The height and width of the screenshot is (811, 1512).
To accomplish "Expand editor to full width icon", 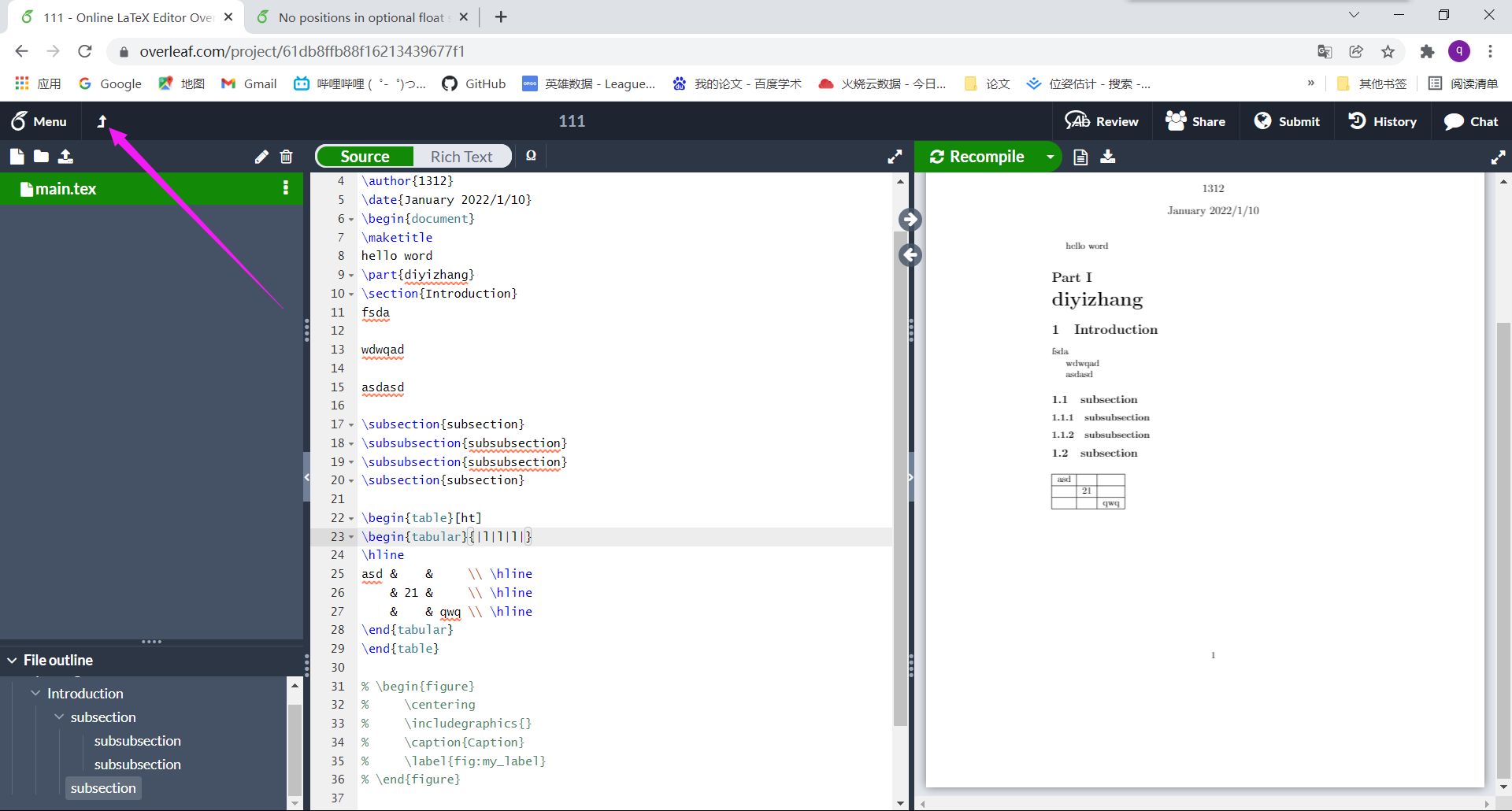I will (895, 157).
